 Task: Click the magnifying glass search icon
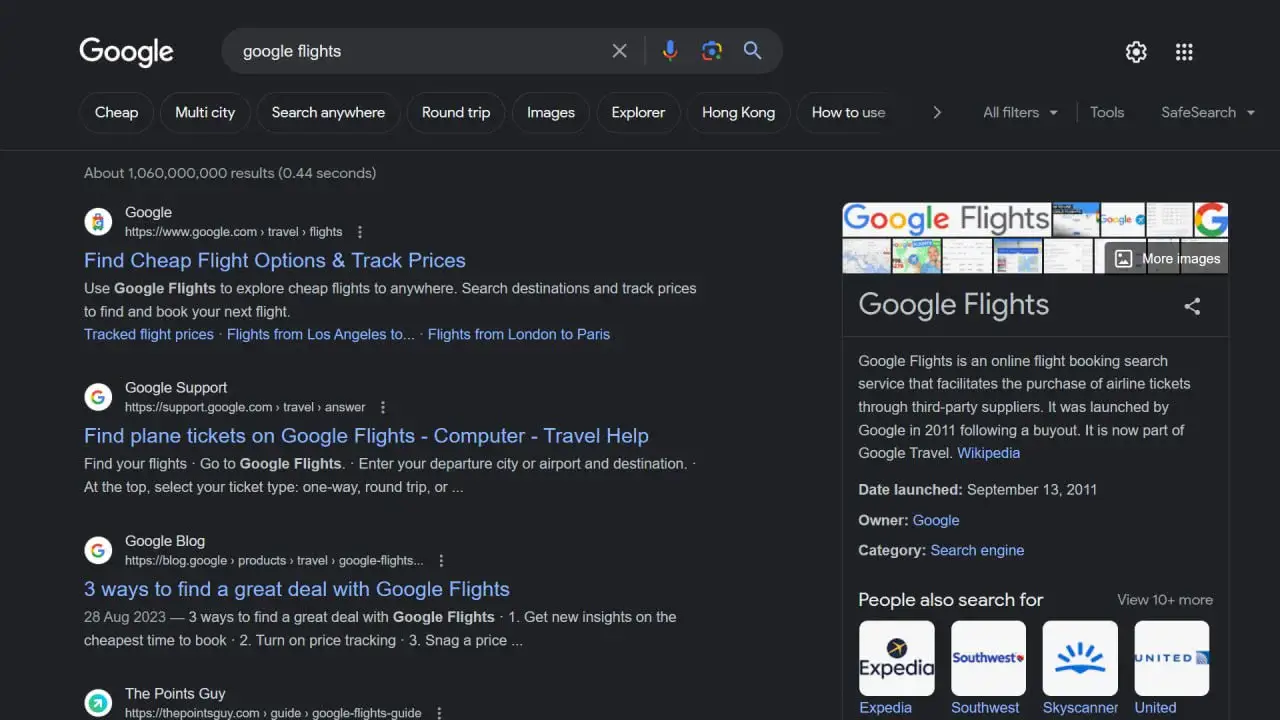(x=753, y=51)
